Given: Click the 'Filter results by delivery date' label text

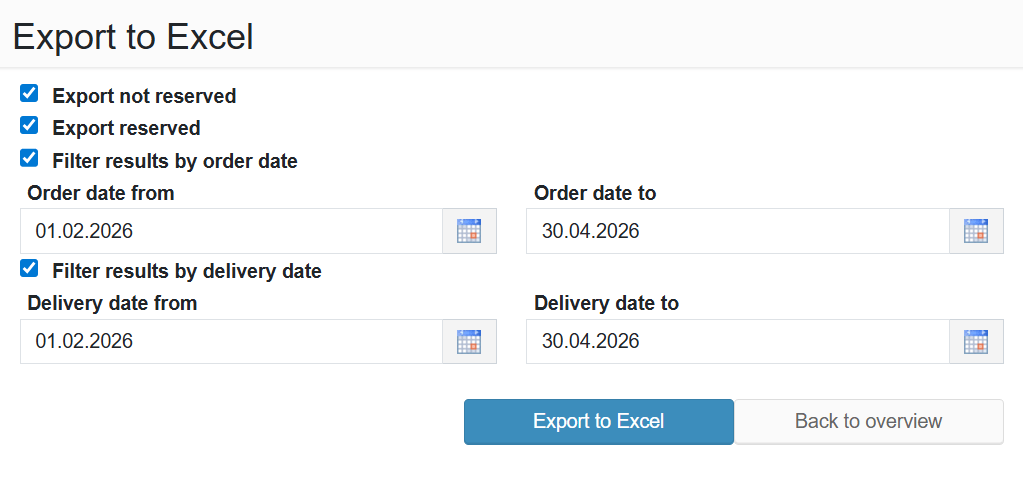Looking at the screenshot, I should 187,271.
